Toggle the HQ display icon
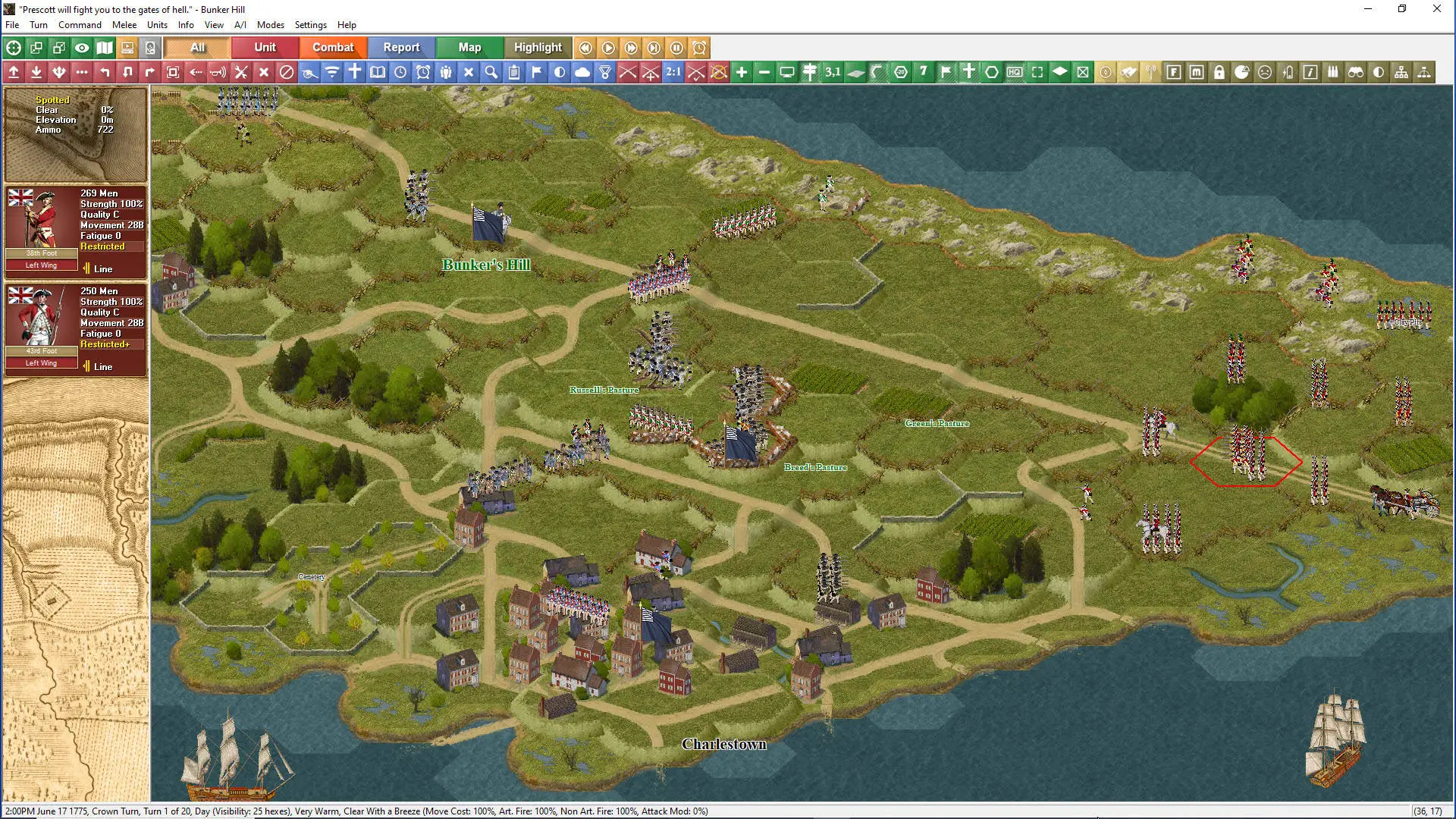 click(x=1015, y=72)
